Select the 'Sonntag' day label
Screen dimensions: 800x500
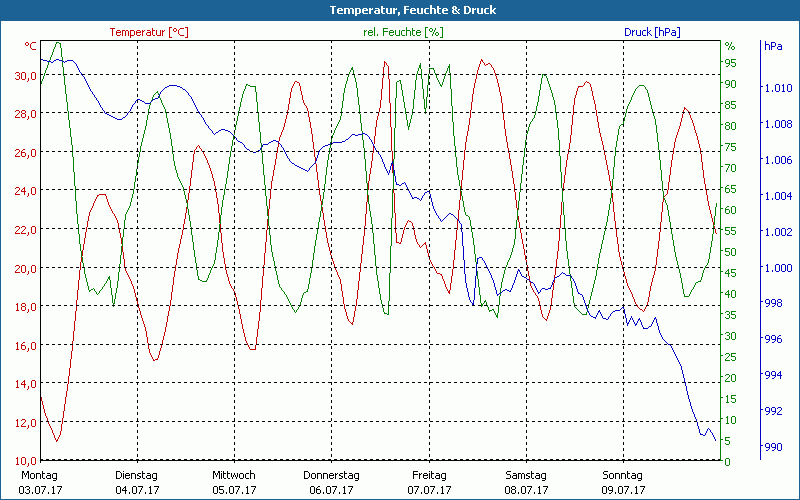[x=622, y=475]
